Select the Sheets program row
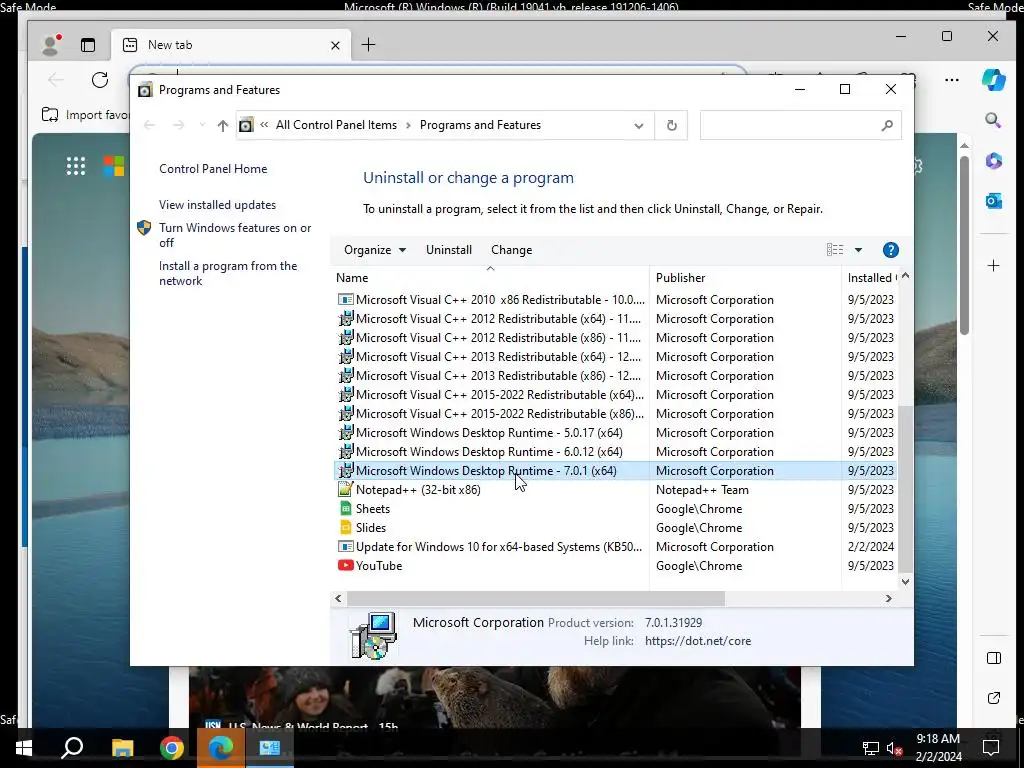Image resolution: width=1024 pixels, height=768 pixels. click(615, 509)
